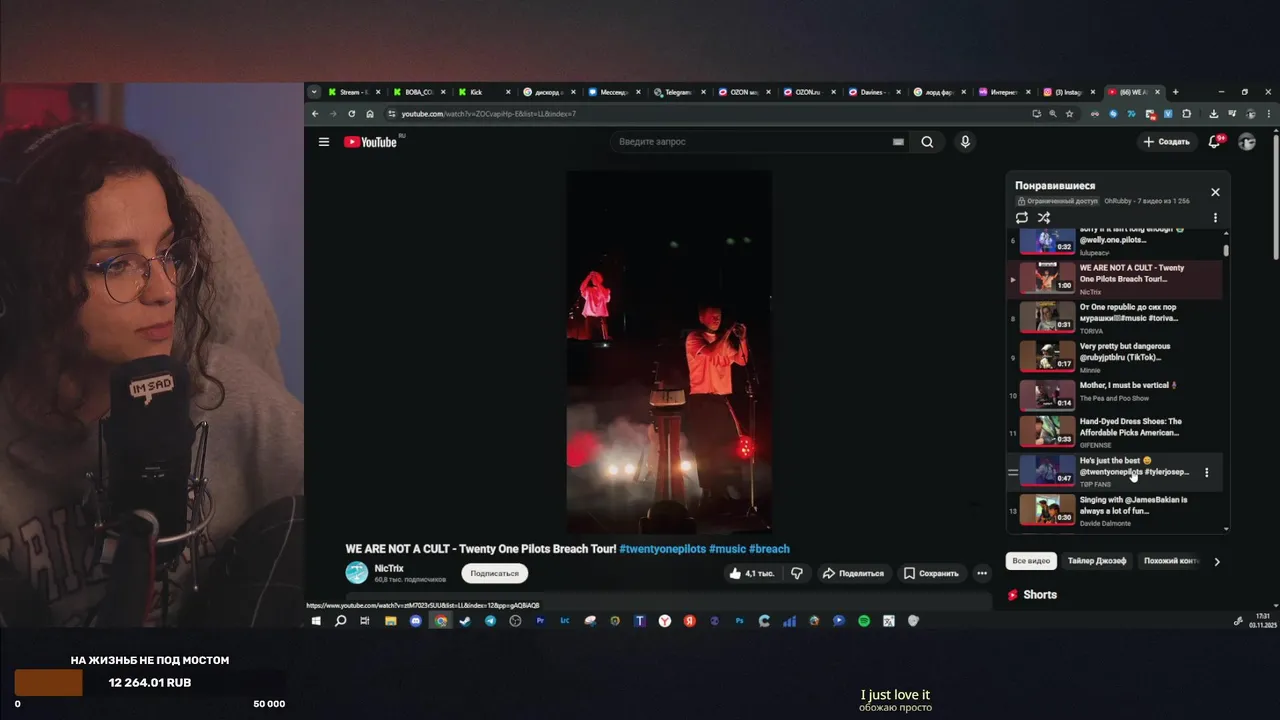1280x720 pixels.
Task: Start voice search with the microphone icon
Action: pyautogui.click(x=965, y=142)
